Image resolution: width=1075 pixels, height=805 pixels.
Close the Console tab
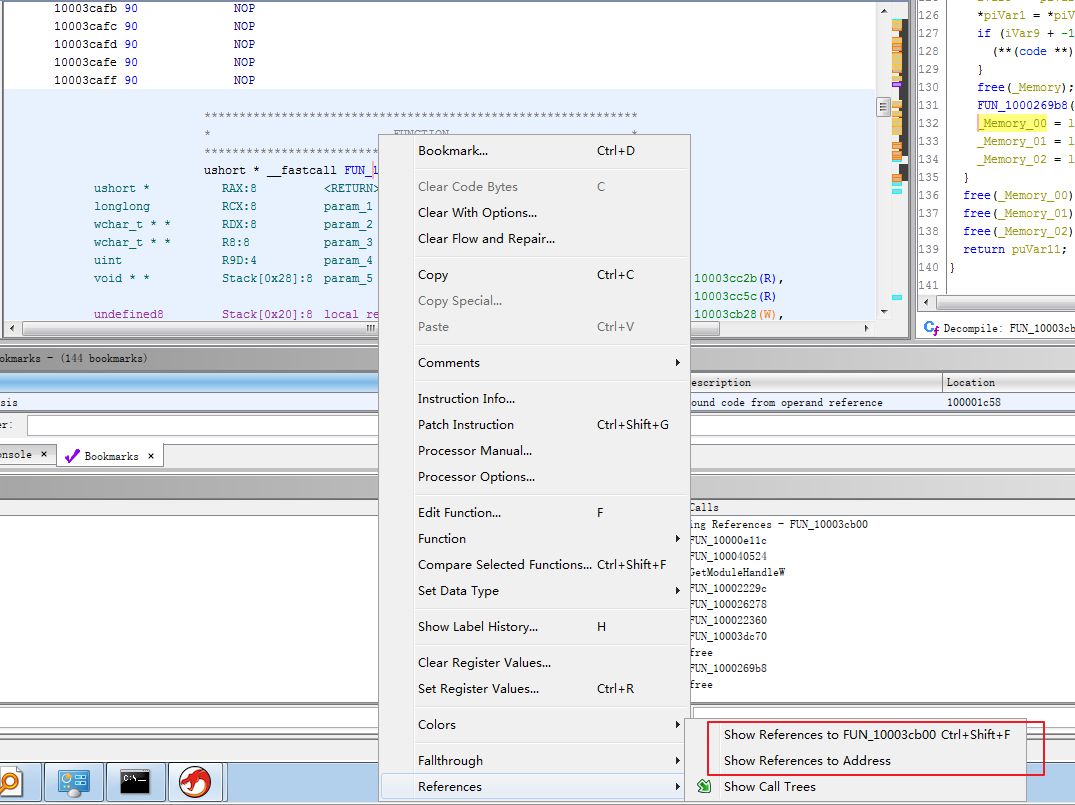[x=44, y=454]
